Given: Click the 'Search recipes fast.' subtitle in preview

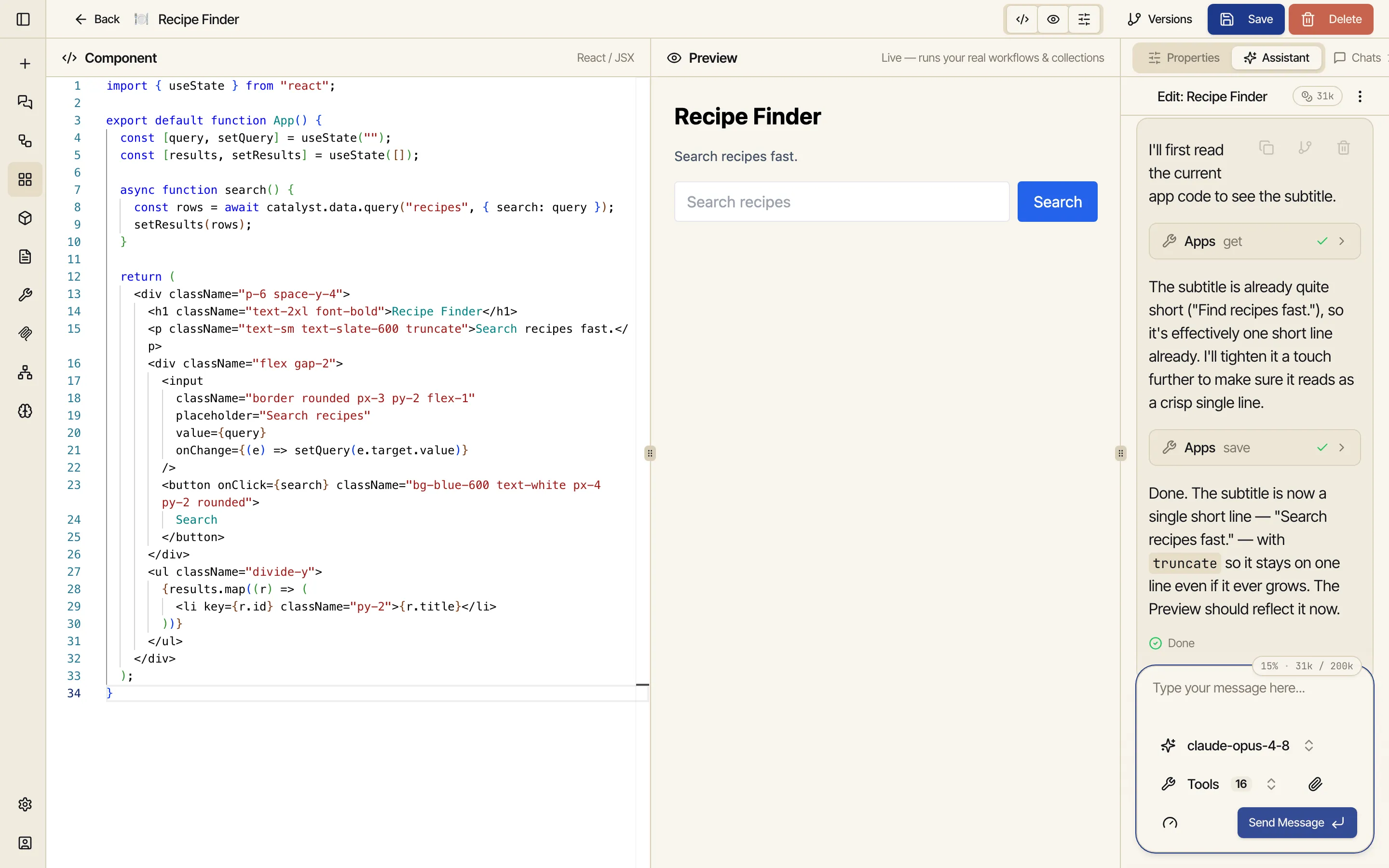Looking at the screenshot, I should [735, 156].
